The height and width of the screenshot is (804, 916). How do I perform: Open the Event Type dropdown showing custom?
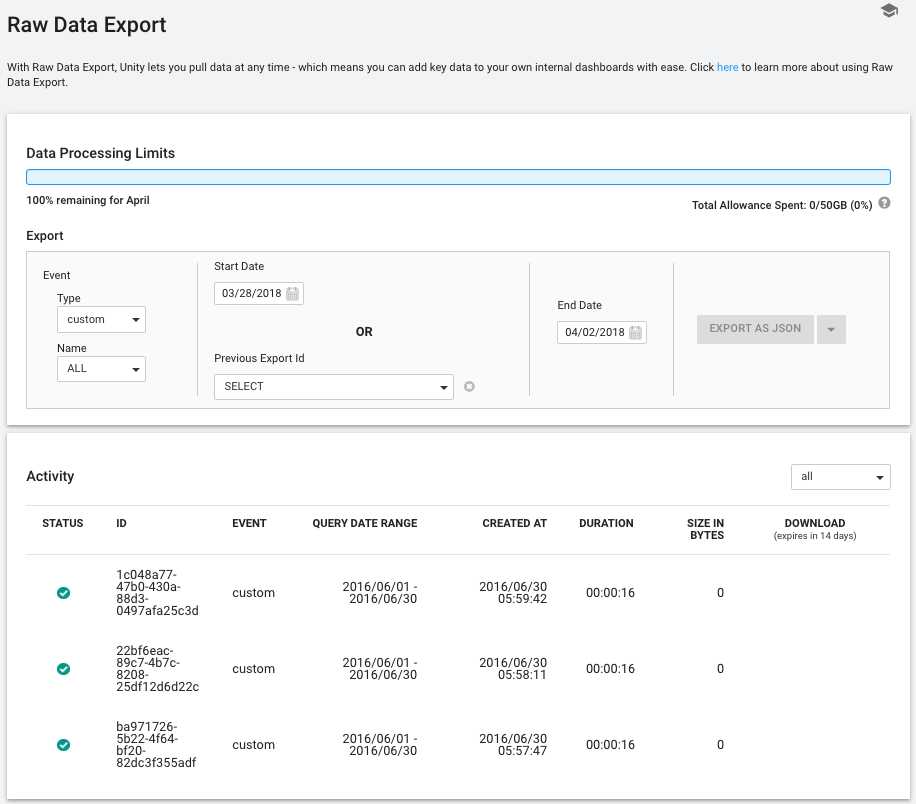pos(101,319)
